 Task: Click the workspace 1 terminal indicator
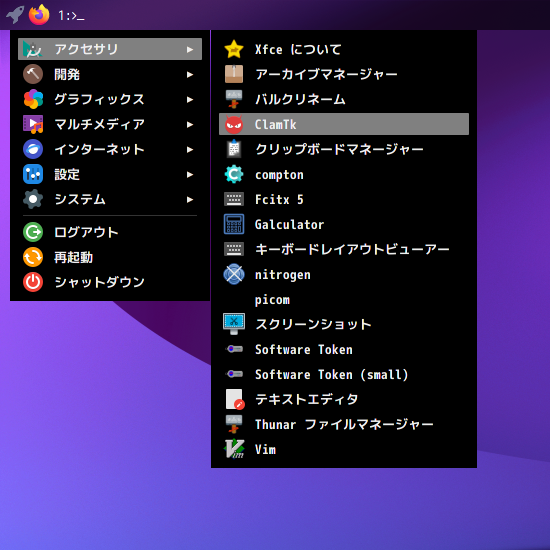click(x=71, y=15)
